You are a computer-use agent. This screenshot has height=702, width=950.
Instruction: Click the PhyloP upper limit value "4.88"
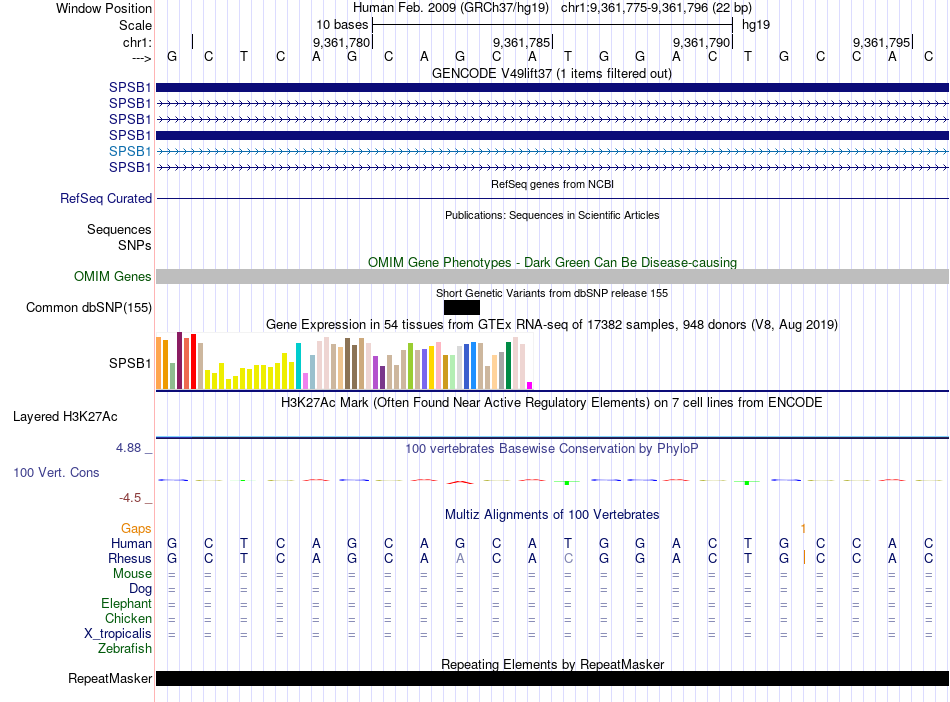[128, 448]
